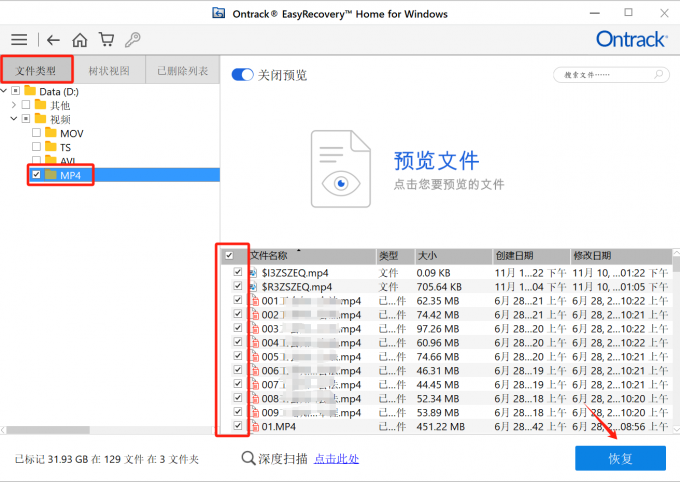The width and height of the screenshot is (680, 482).
Task: Collapse the 视频 tree node
Action: click(x=14, y=118)
